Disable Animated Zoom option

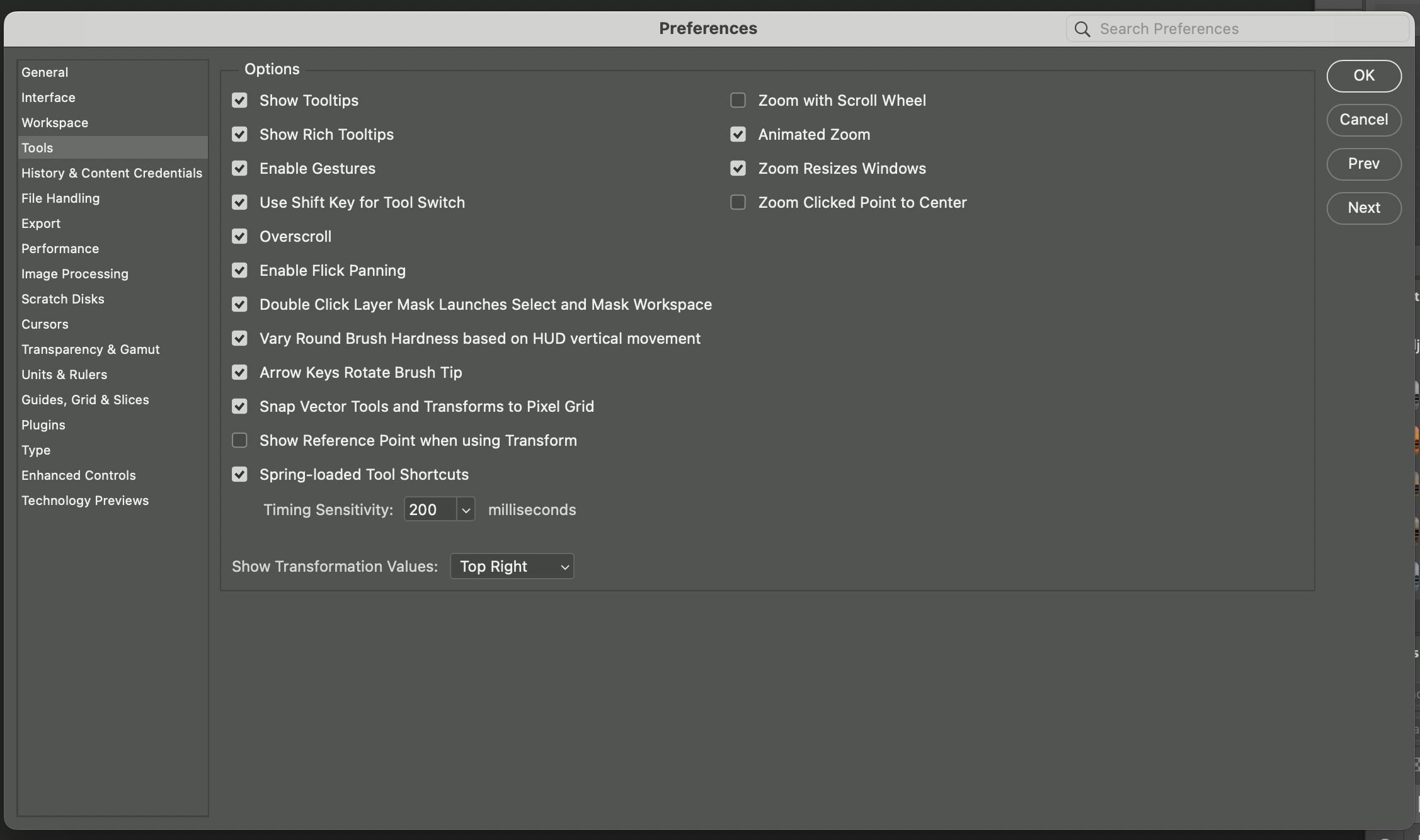click(x=738, y=134)
